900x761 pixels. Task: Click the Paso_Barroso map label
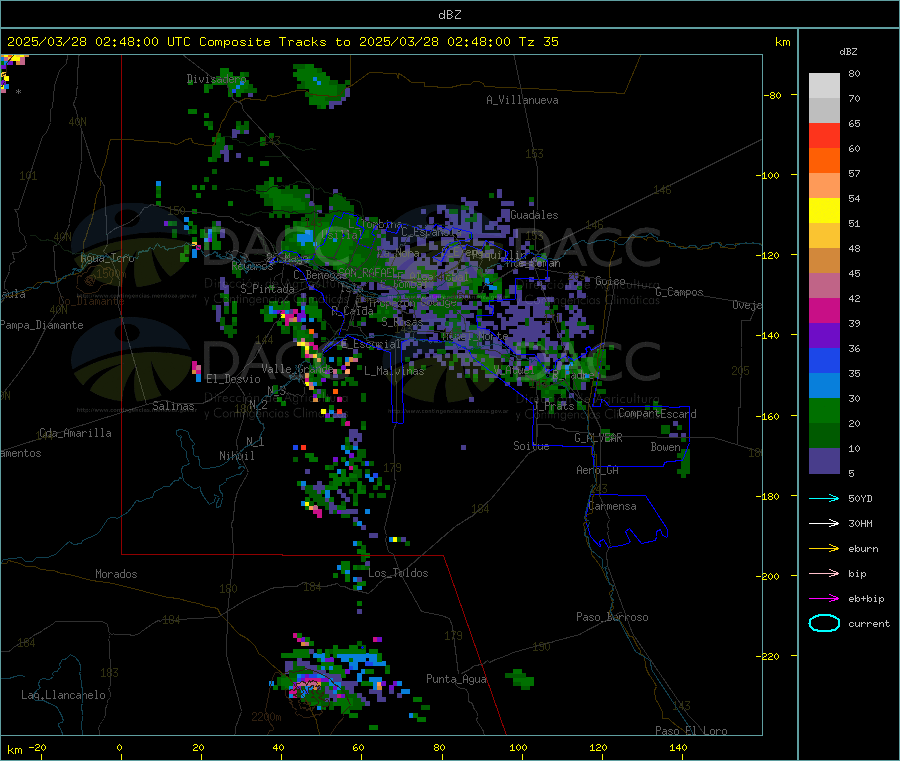click(612, 617)
